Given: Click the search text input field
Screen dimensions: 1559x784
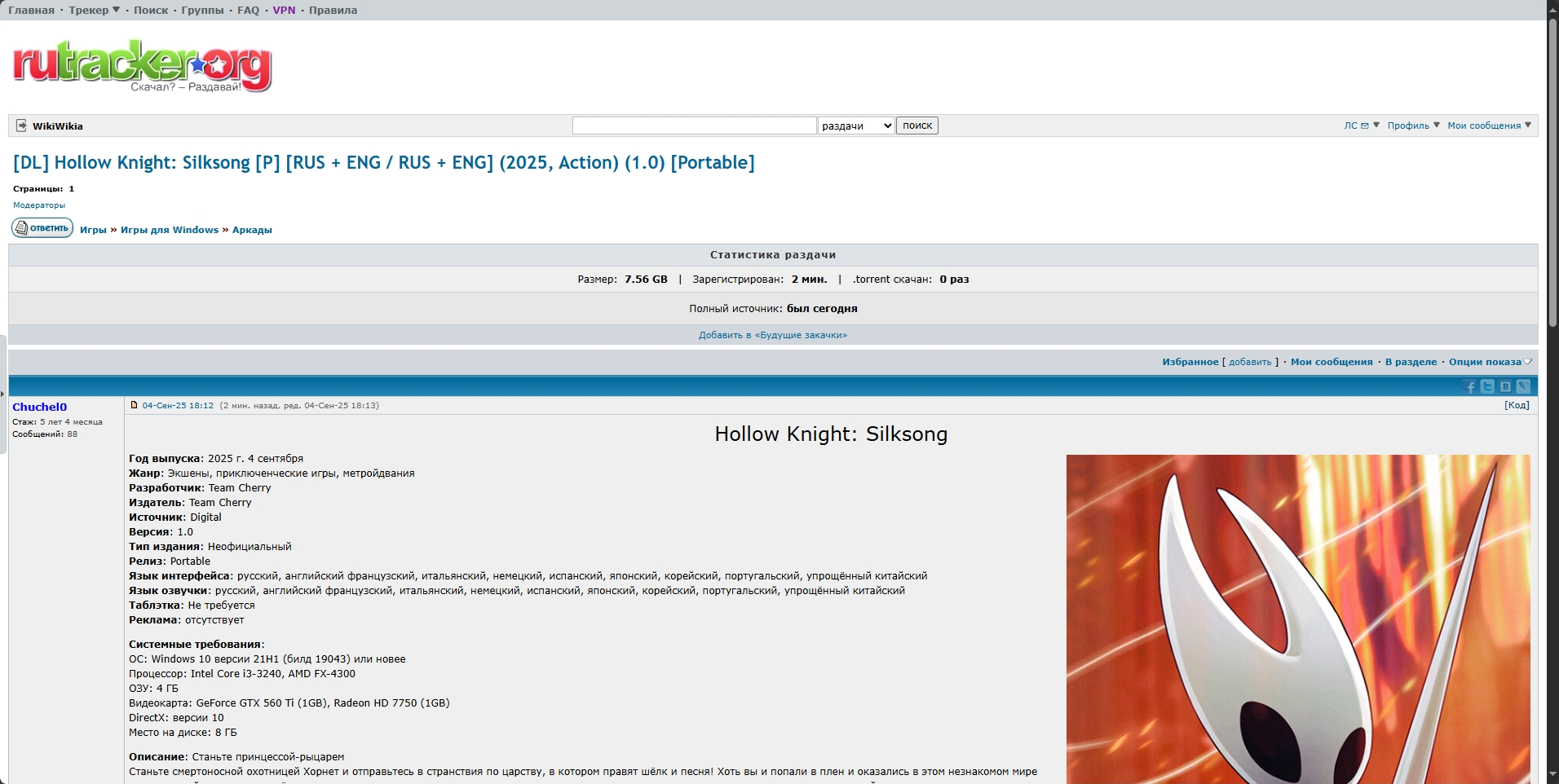Looking at the screenshot, I should [694, 126].
